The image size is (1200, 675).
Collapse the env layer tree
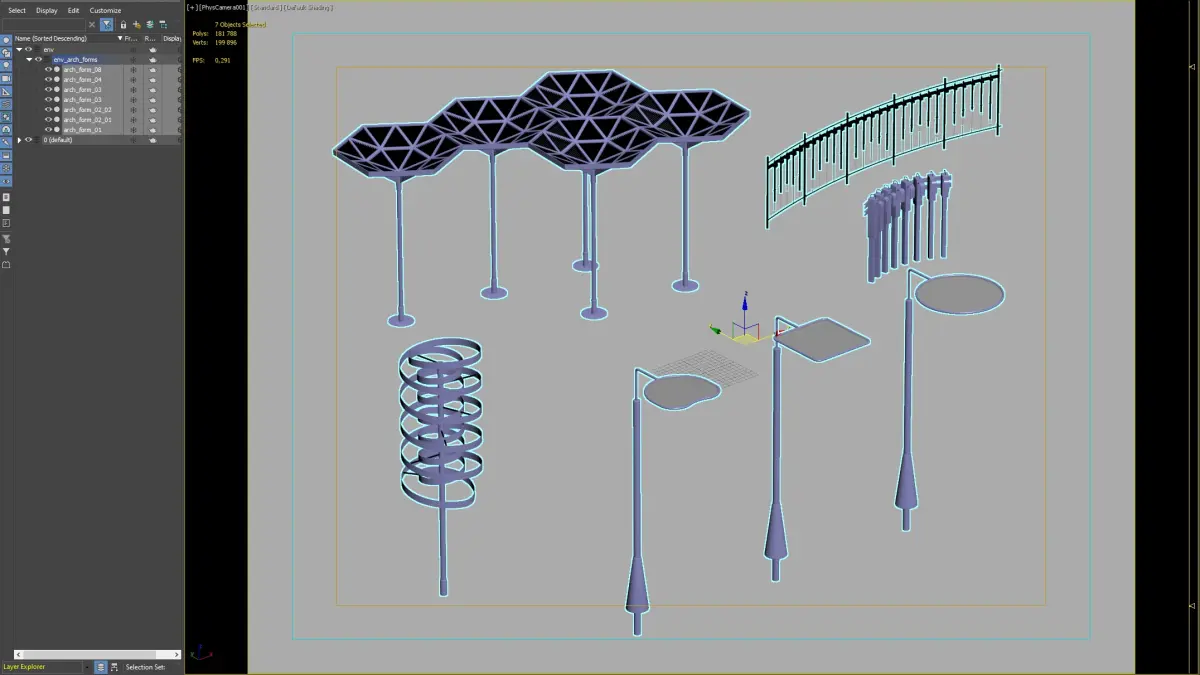(19, 49)
